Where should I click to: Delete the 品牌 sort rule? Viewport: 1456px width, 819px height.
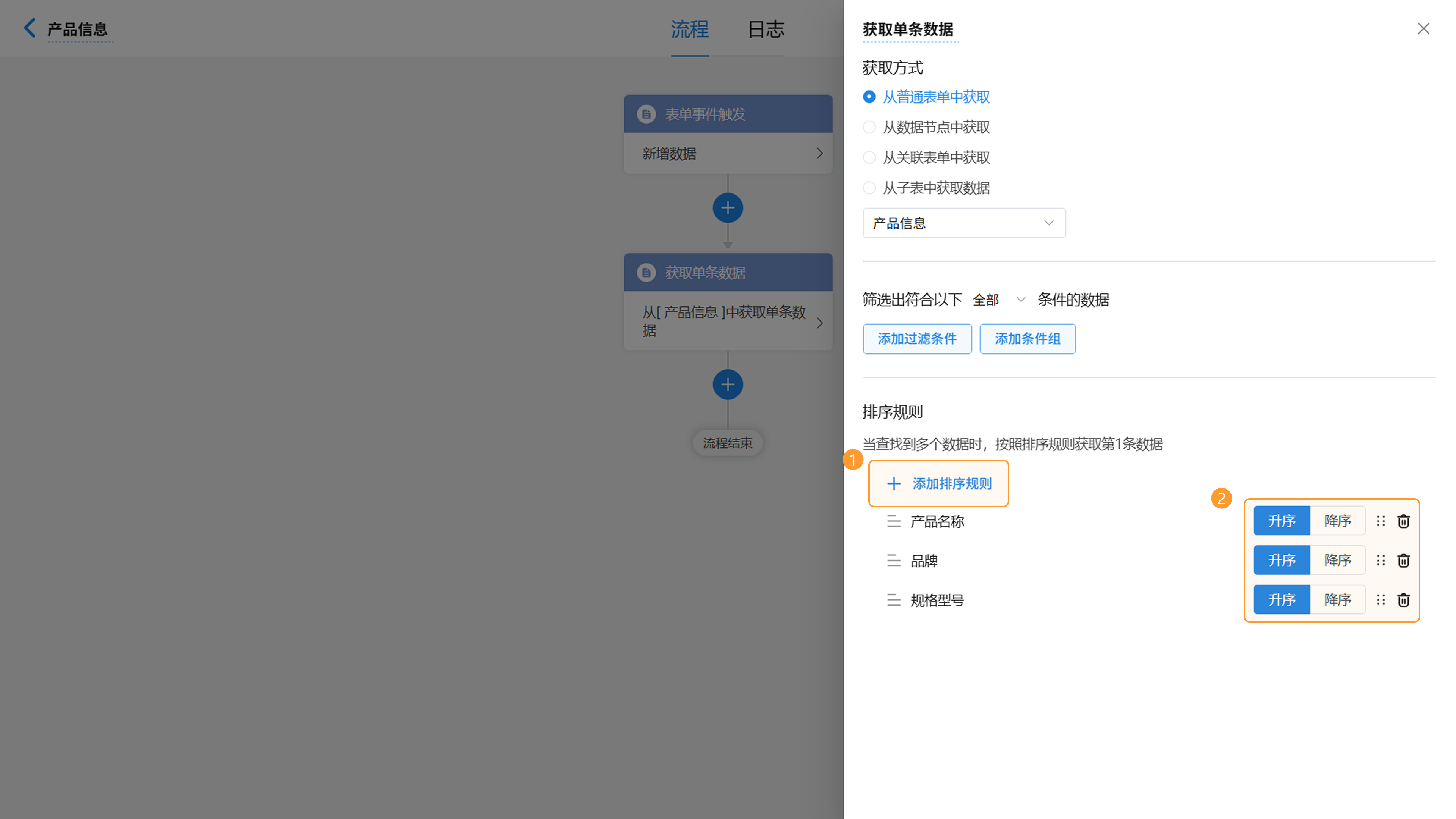tap(1403, 561)
